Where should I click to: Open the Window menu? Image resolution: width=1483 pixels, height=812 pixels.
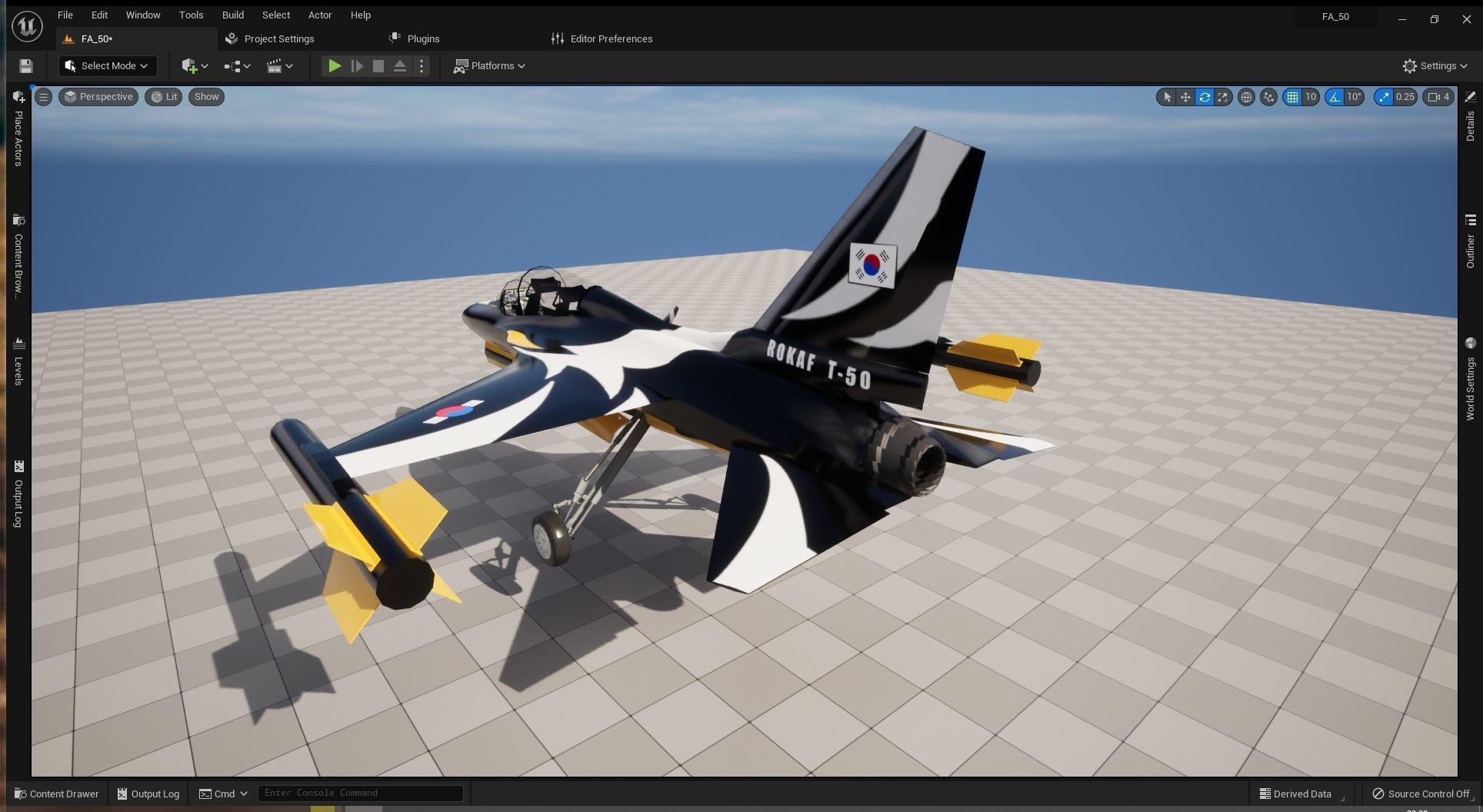(143, 15)
